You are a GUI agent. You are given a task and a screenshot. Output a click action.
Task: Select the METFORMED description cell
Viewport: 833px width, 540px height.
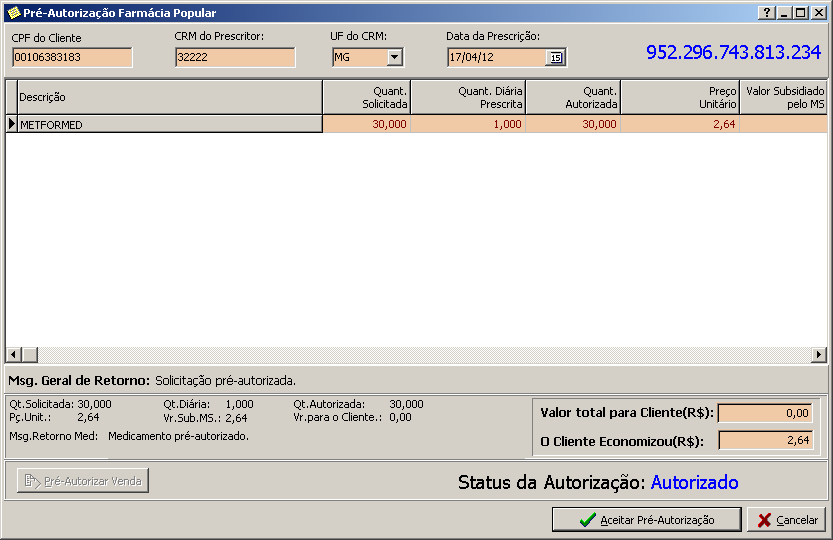[170, 124]
